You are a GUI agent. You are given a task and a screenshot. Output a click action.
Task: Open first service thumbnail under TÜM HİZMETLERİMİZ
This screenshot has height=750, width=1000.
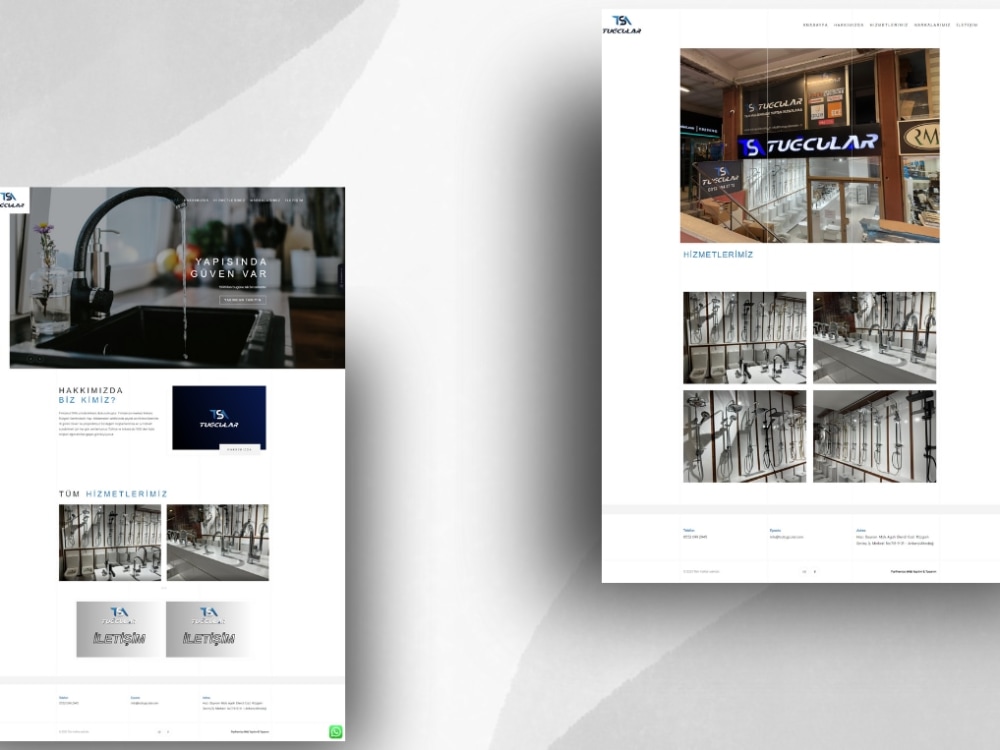tap(110, 542)
